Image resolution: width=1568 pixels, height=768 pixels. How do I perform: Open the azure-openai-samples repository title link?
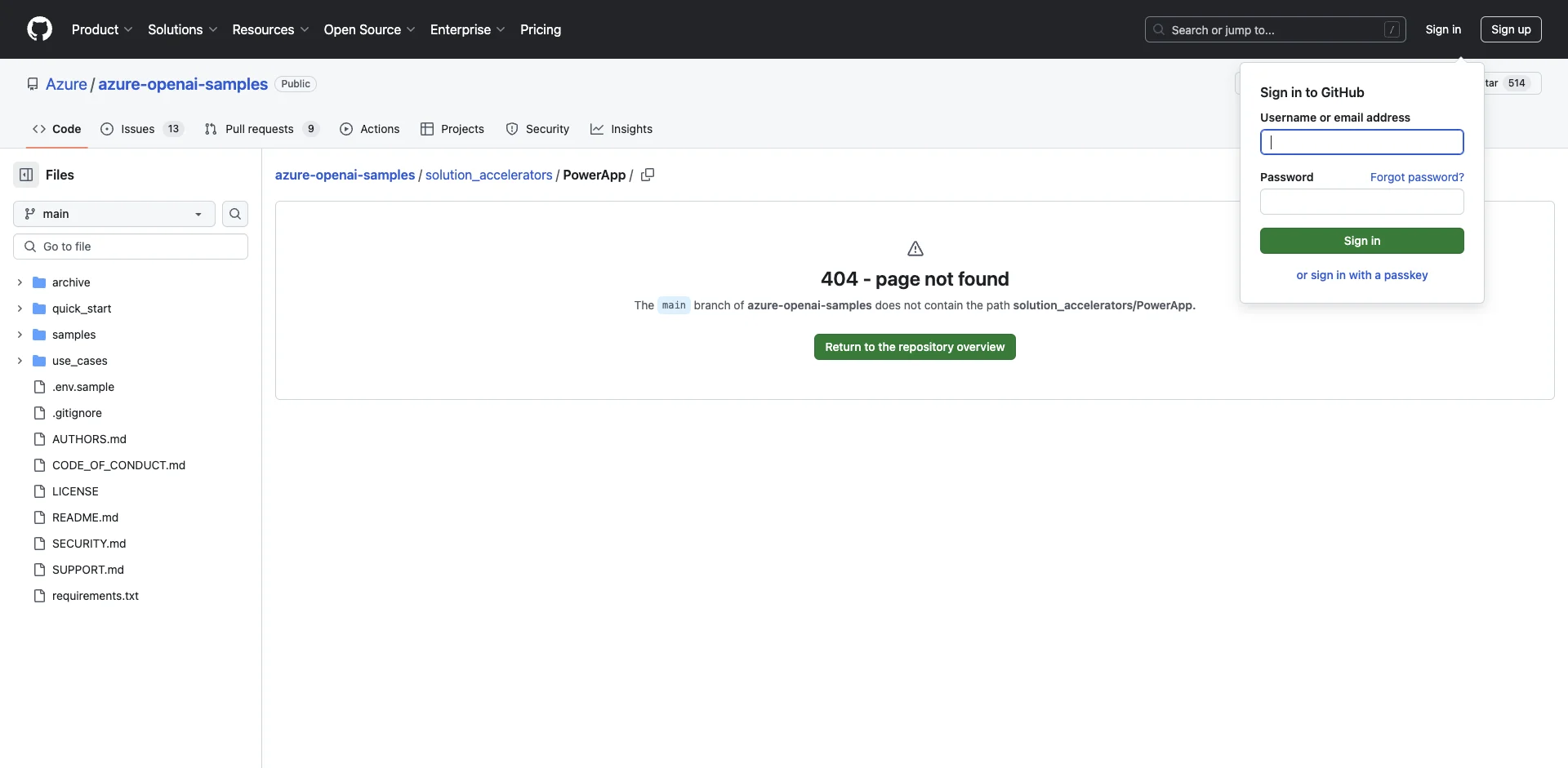tap(183, 84)
